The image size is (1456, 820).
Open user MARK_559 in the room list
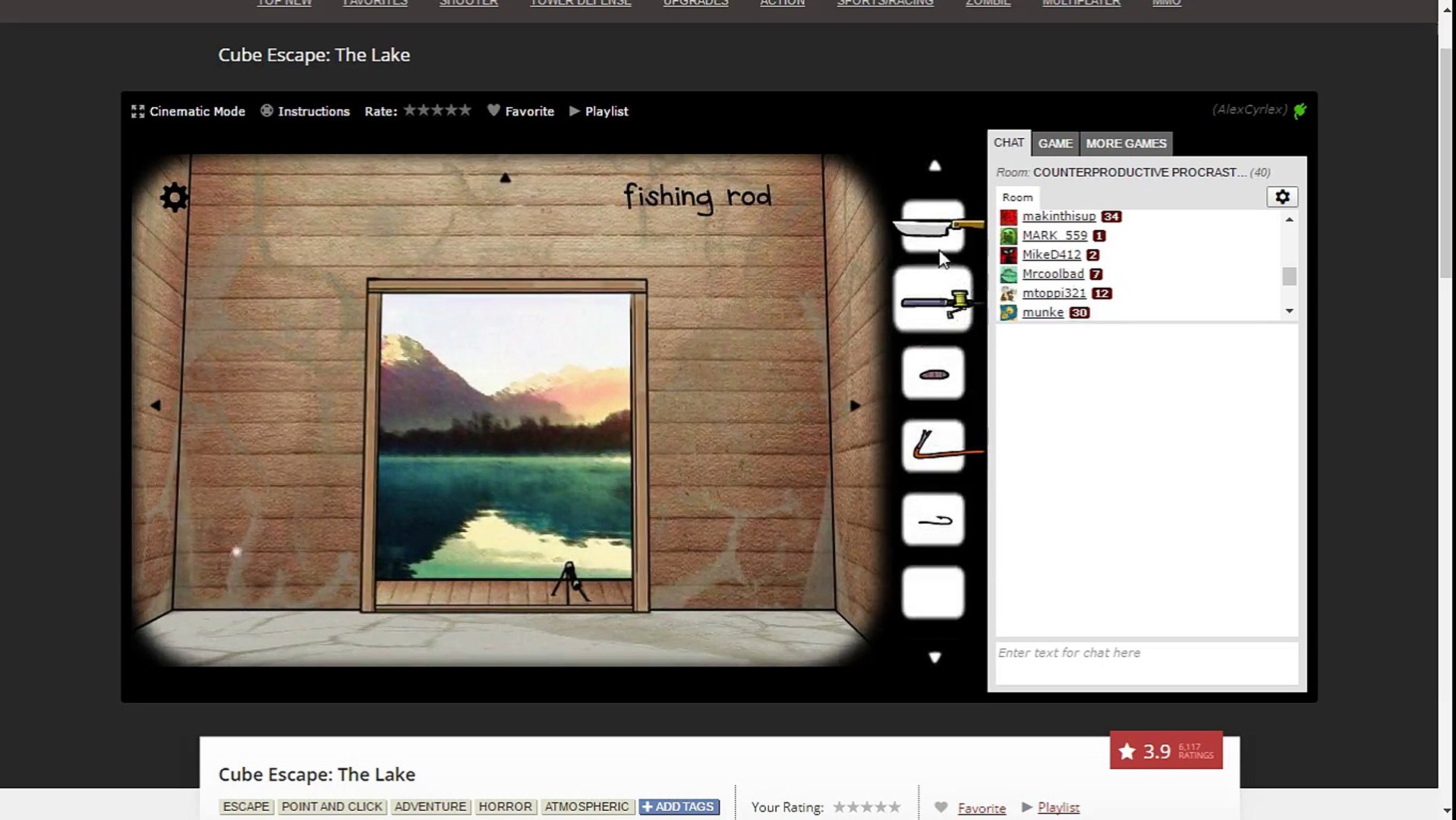point(1054,235)
